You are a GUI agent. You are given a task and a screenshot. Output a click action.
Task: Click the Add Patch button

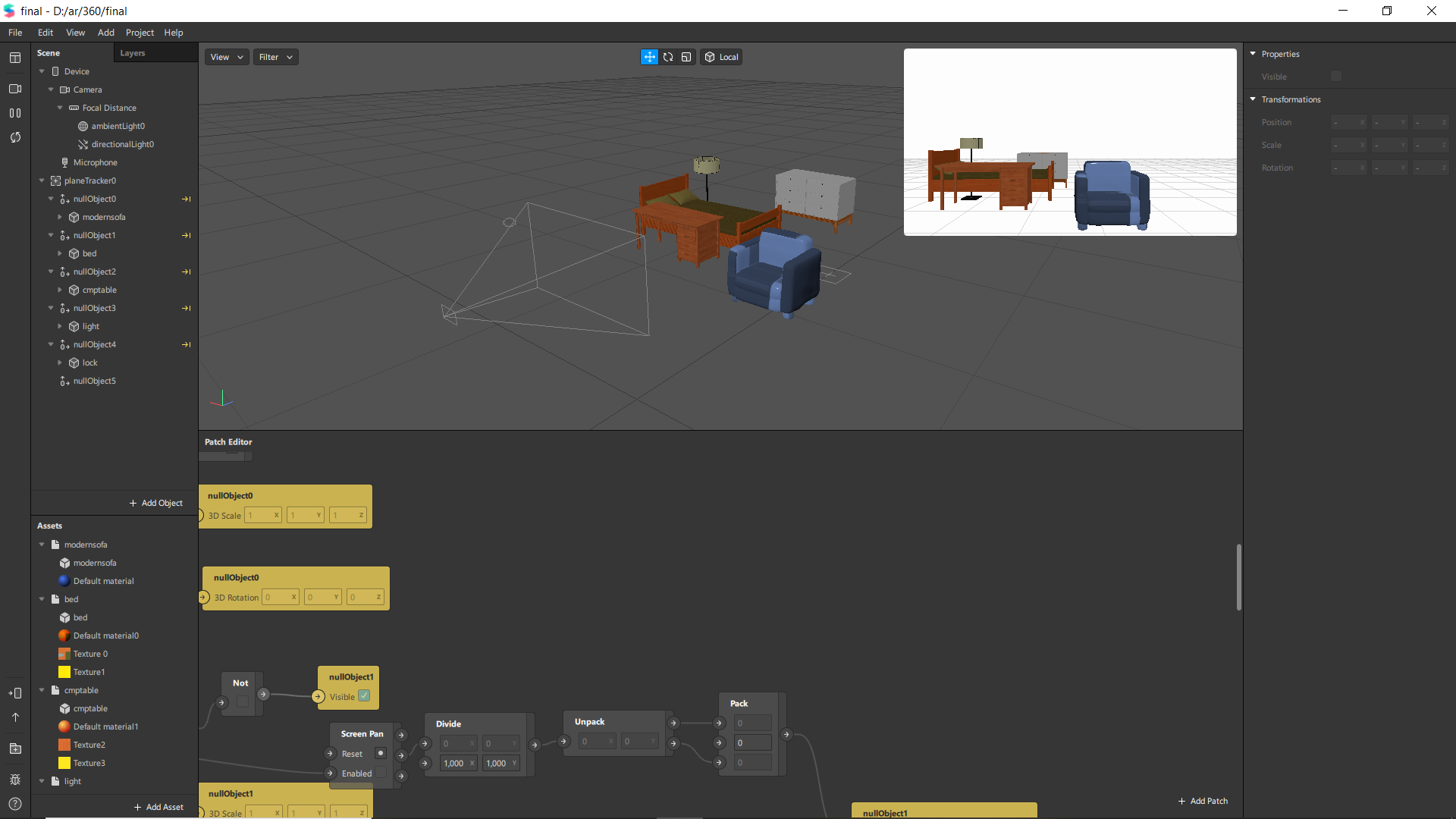point(1203,801)
